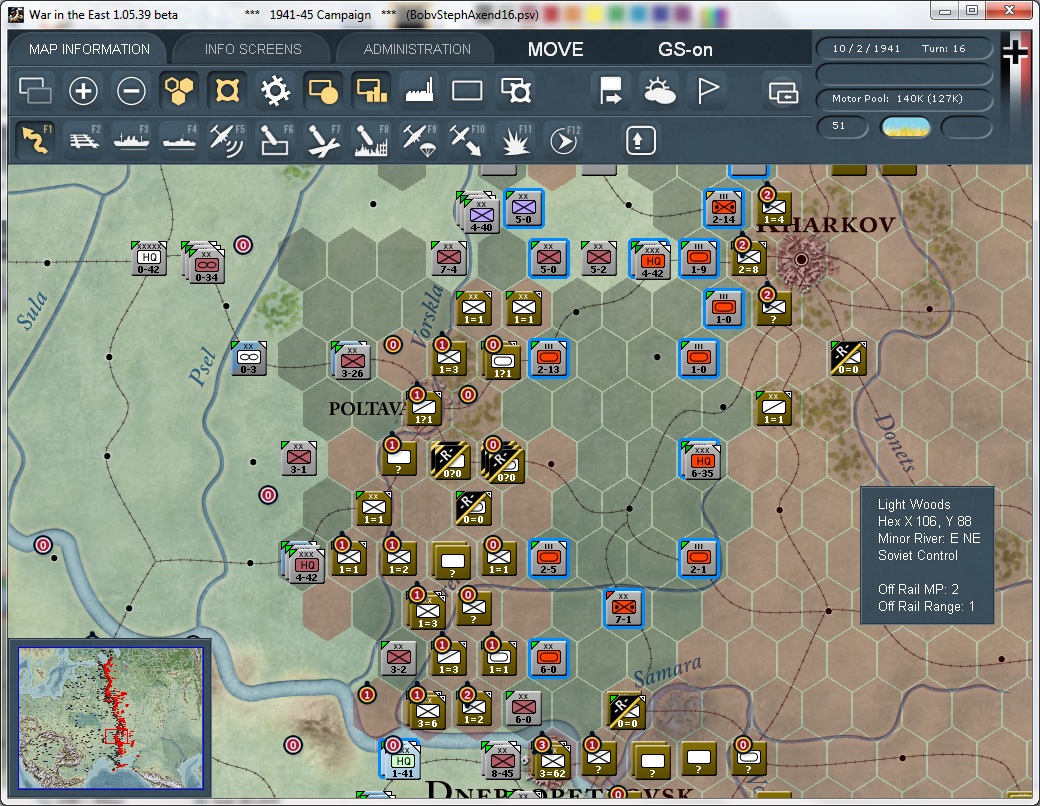Activate the F5 air recon mode
Screen dimensions: 1040x806
(x=227, y=139)
